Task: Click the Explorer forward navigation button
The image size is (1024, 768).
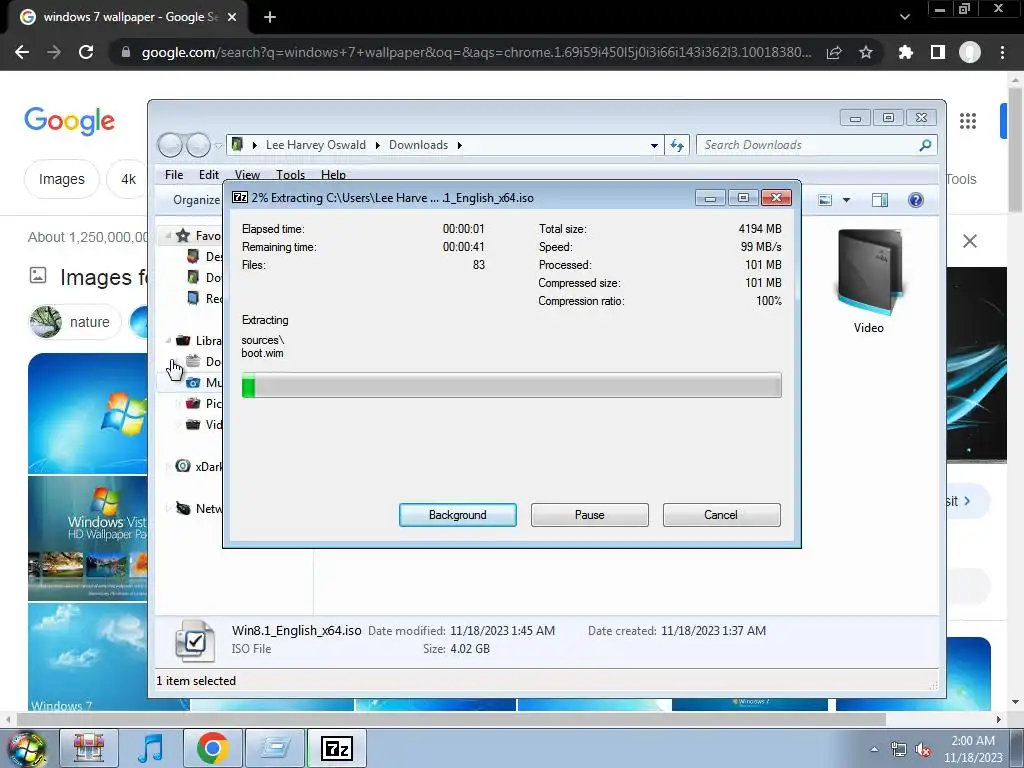Action: [198, 145]
